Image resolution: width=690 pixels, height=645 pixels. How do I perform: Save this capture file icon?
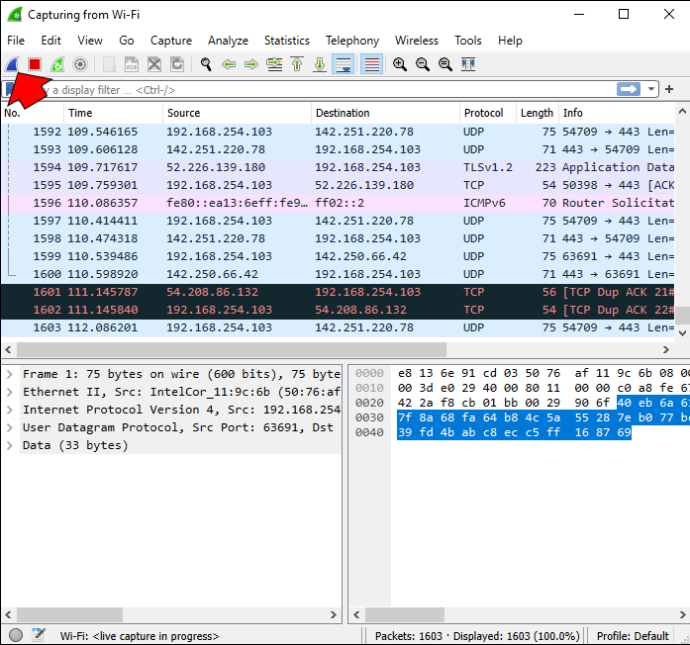(132, 65)
